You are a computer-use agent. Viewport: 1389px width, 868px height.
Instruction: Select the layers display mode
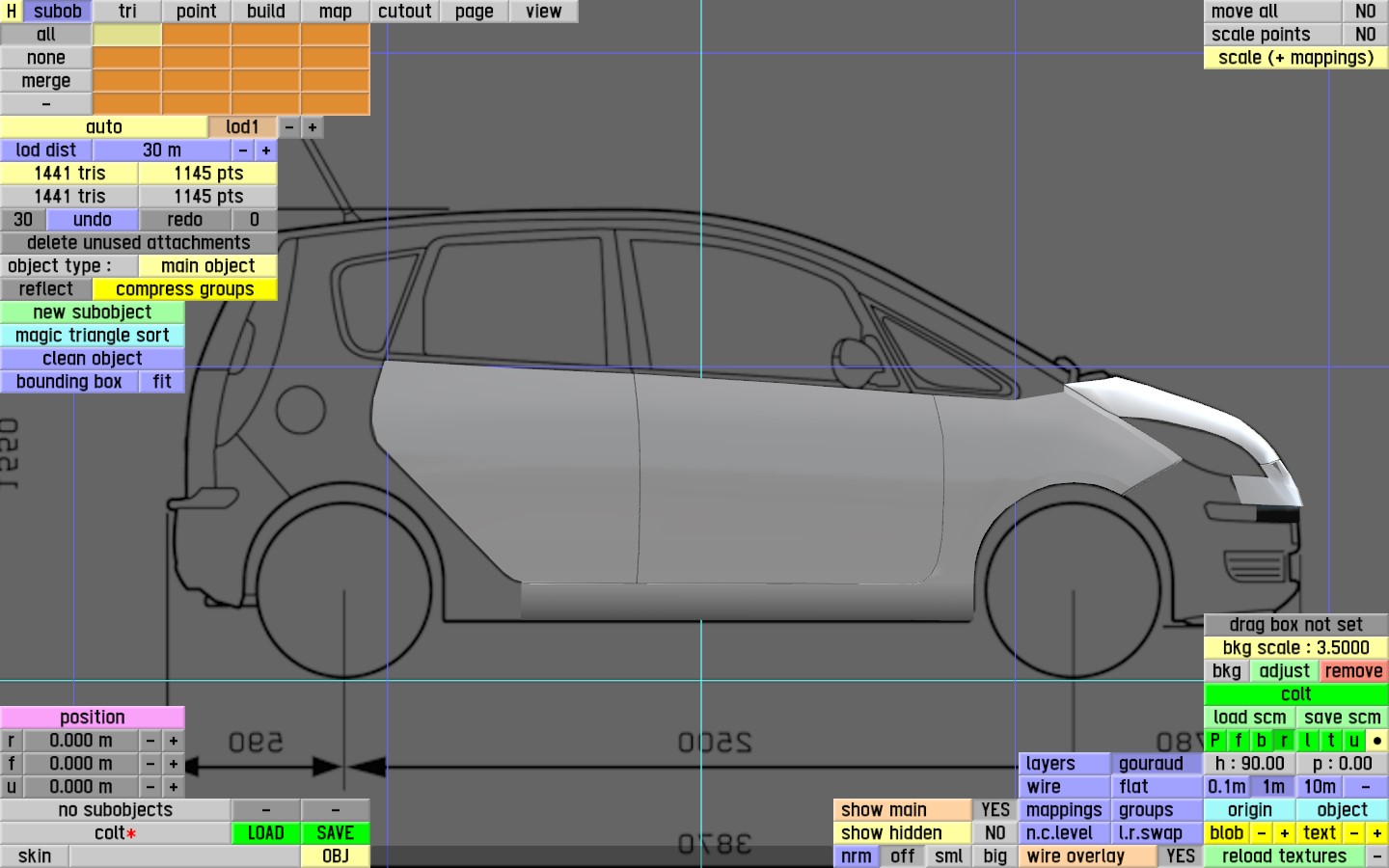point(1065,764)
